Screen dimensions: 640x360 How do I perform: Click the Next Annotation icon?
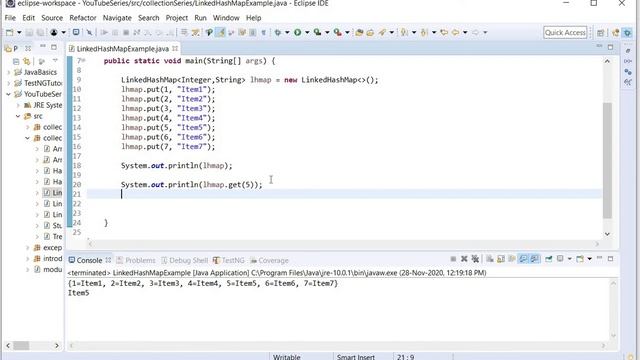404,32
